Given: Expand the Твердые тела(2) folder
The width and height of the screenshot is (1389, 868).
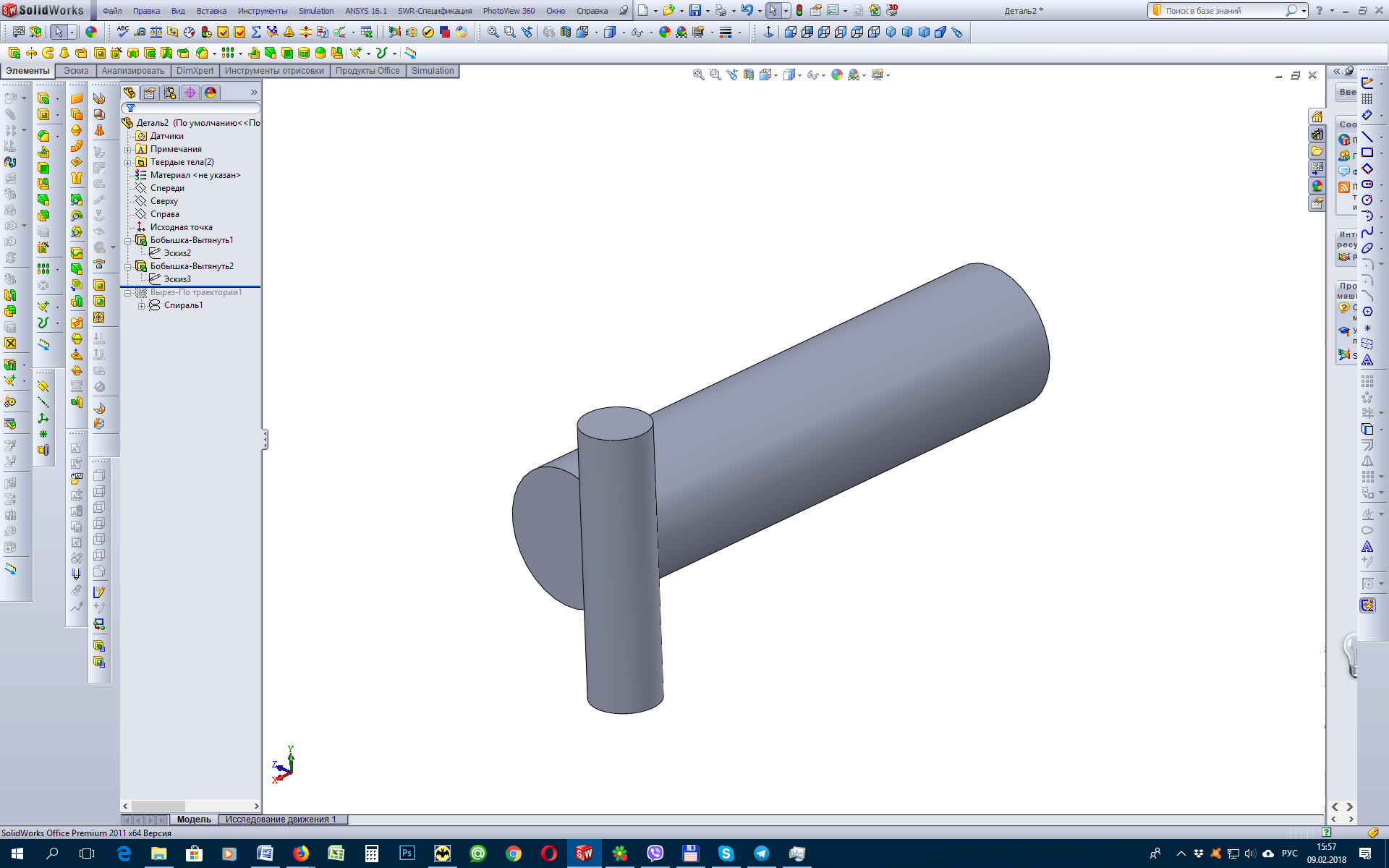Looking at the screenshot, I should pyautogui.click(x=128, y=163).
